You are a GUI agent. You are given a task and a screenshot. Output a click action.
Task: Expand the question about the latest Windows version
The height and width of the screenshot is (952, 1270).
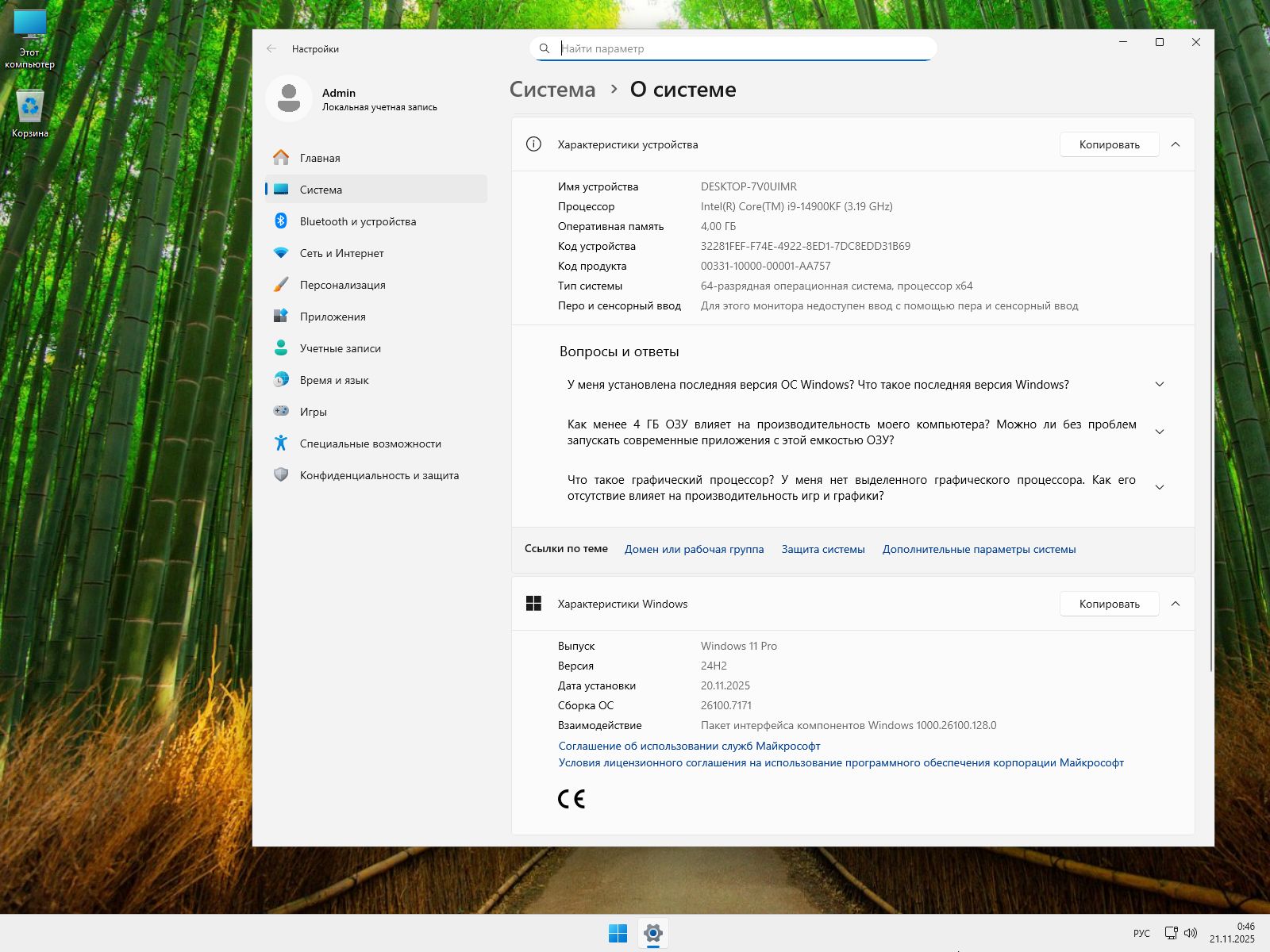click(x=1160, y=384)
